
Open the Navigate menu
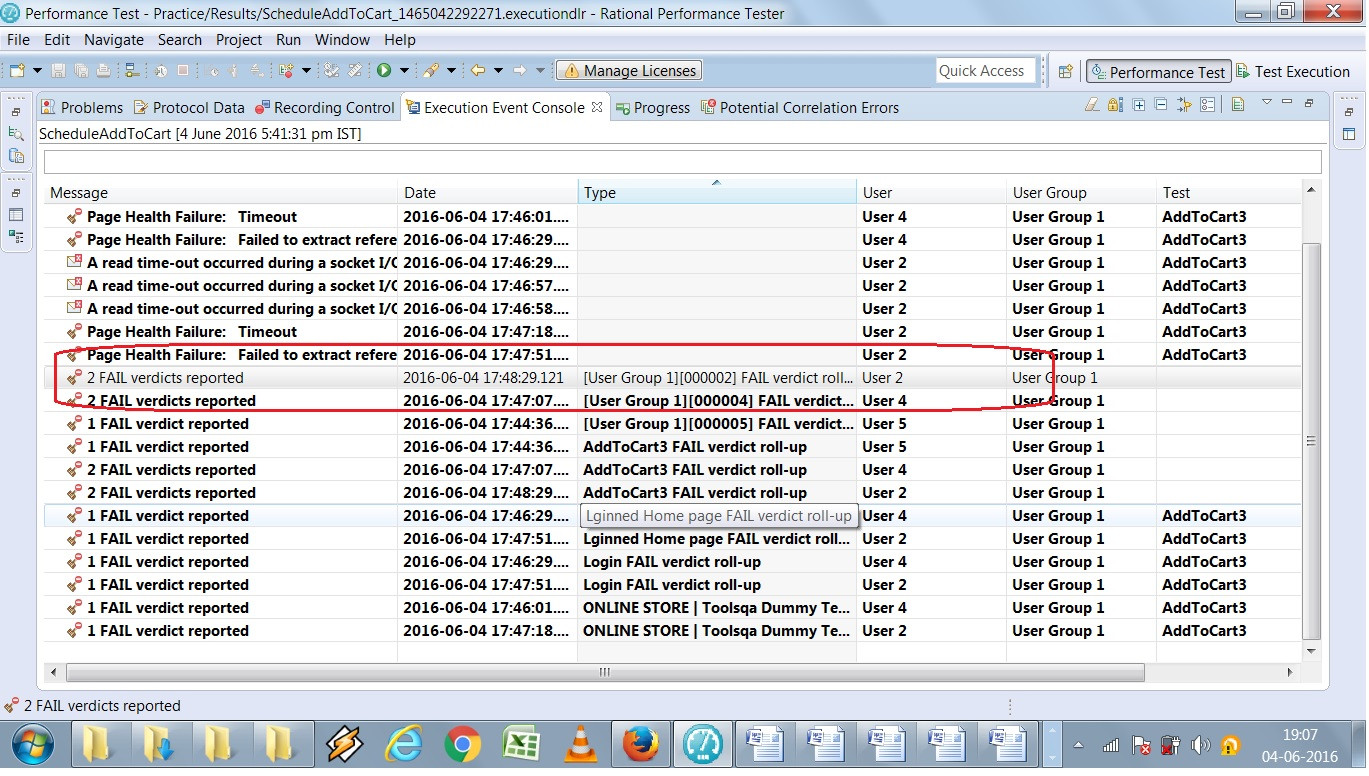click(114, 40)
